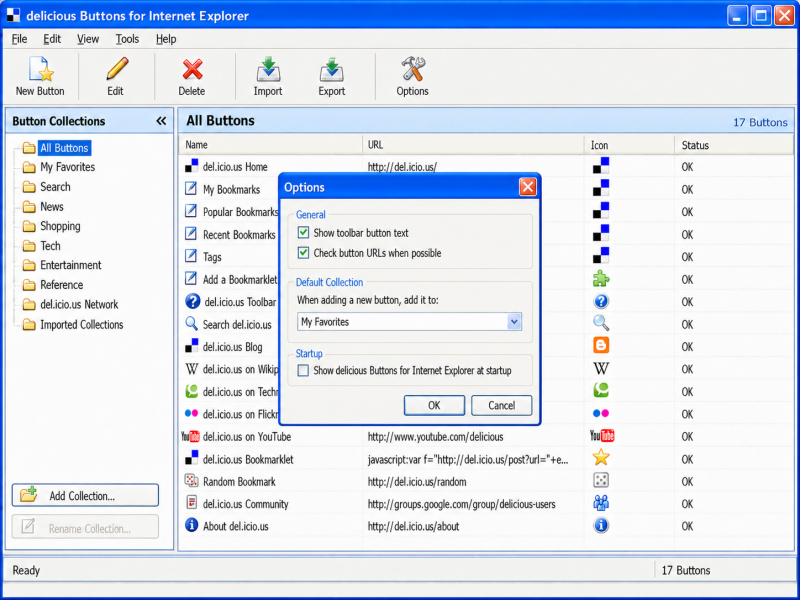This screenshot has height=600, width=800.
Task: Click the info icon beside About del.icio.us name
Action: 191,525
